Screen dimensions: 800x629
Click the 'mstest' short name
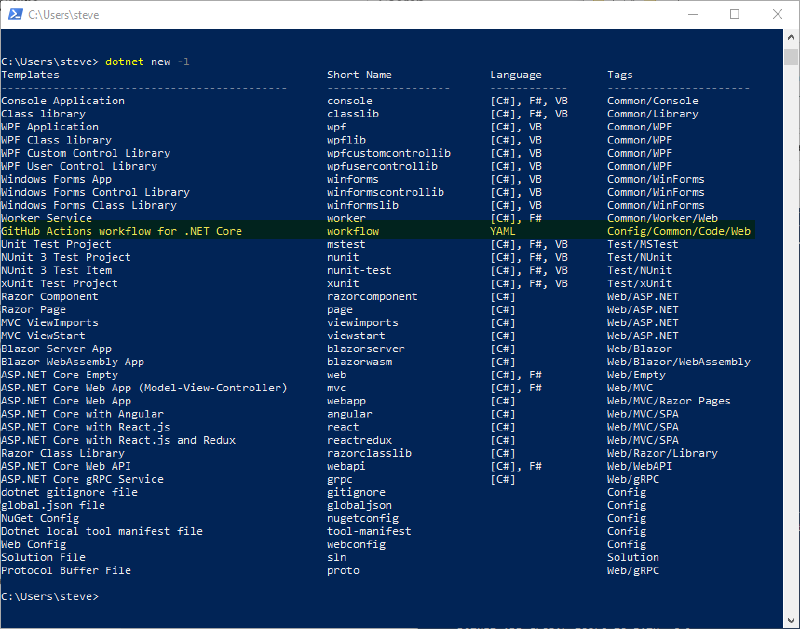(346, 244)
